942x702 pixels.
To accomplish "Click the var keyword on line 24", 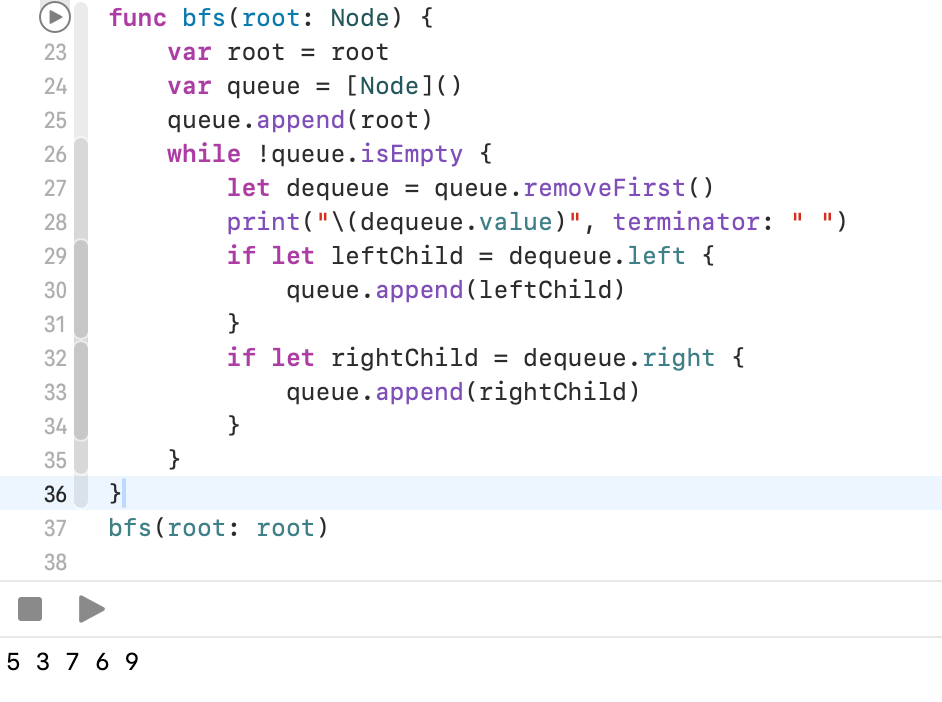I will point(189,85).
